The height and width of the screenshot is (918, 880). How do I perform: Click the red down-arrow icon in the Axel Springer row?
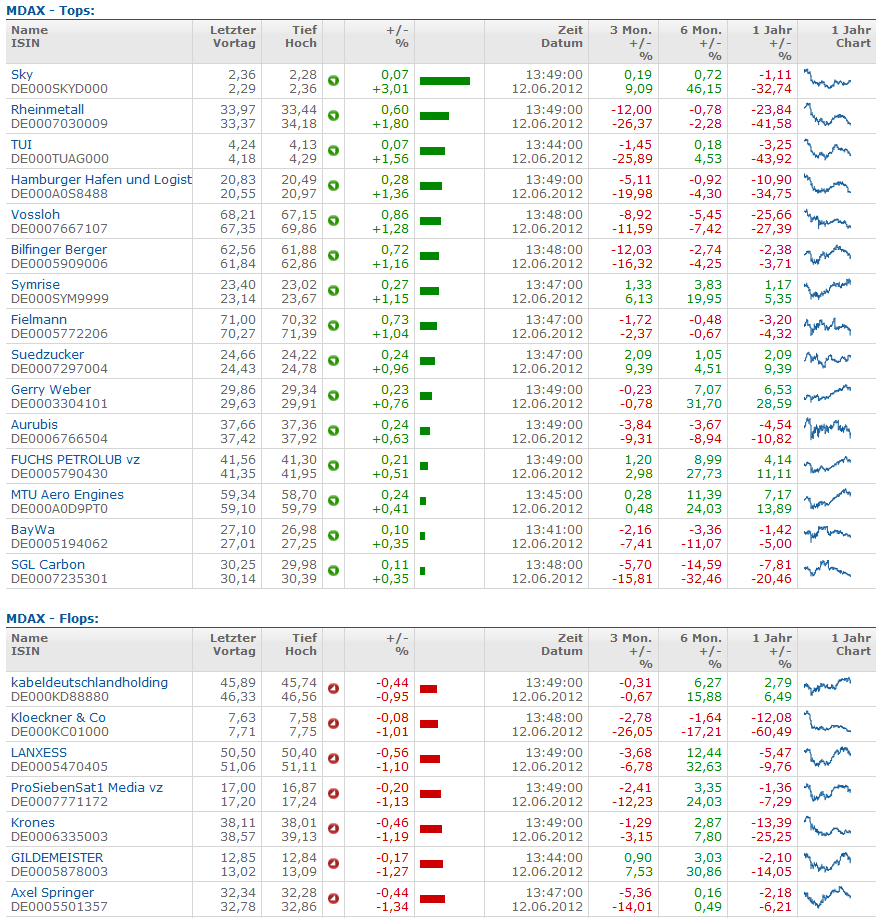click(x=333, y=899)
